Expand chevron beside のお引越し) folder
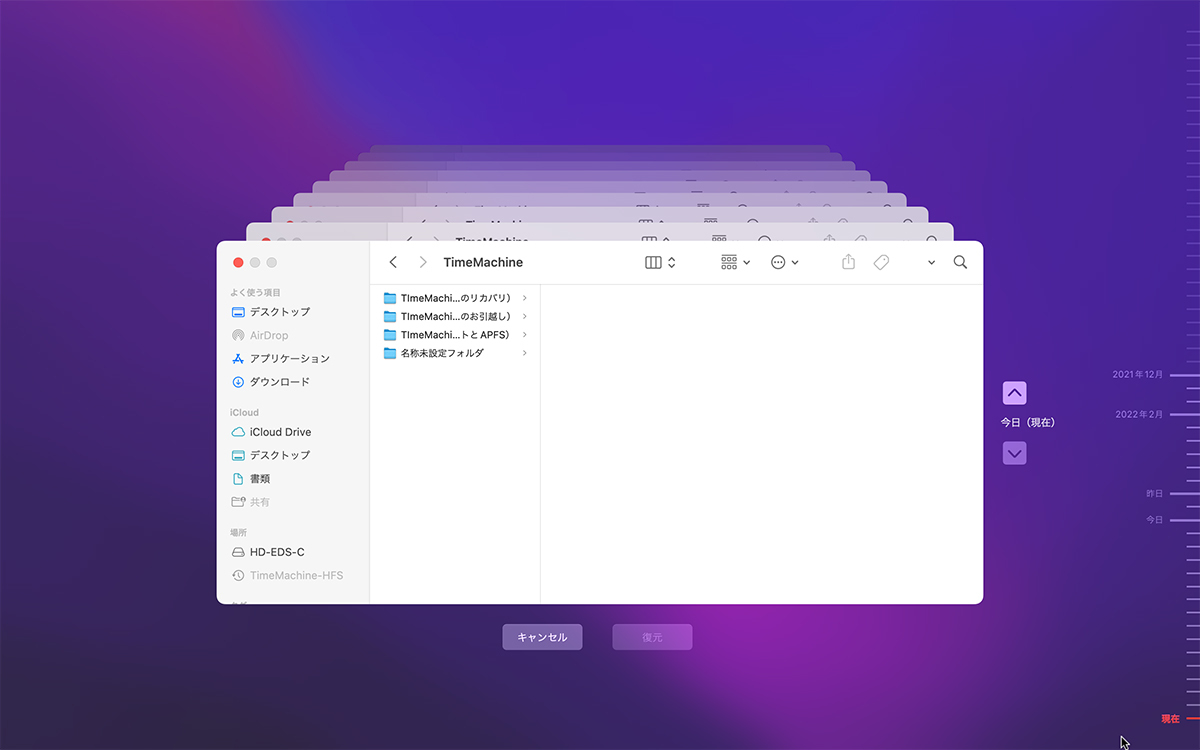The image size is (1200, 750). (525, 316)
